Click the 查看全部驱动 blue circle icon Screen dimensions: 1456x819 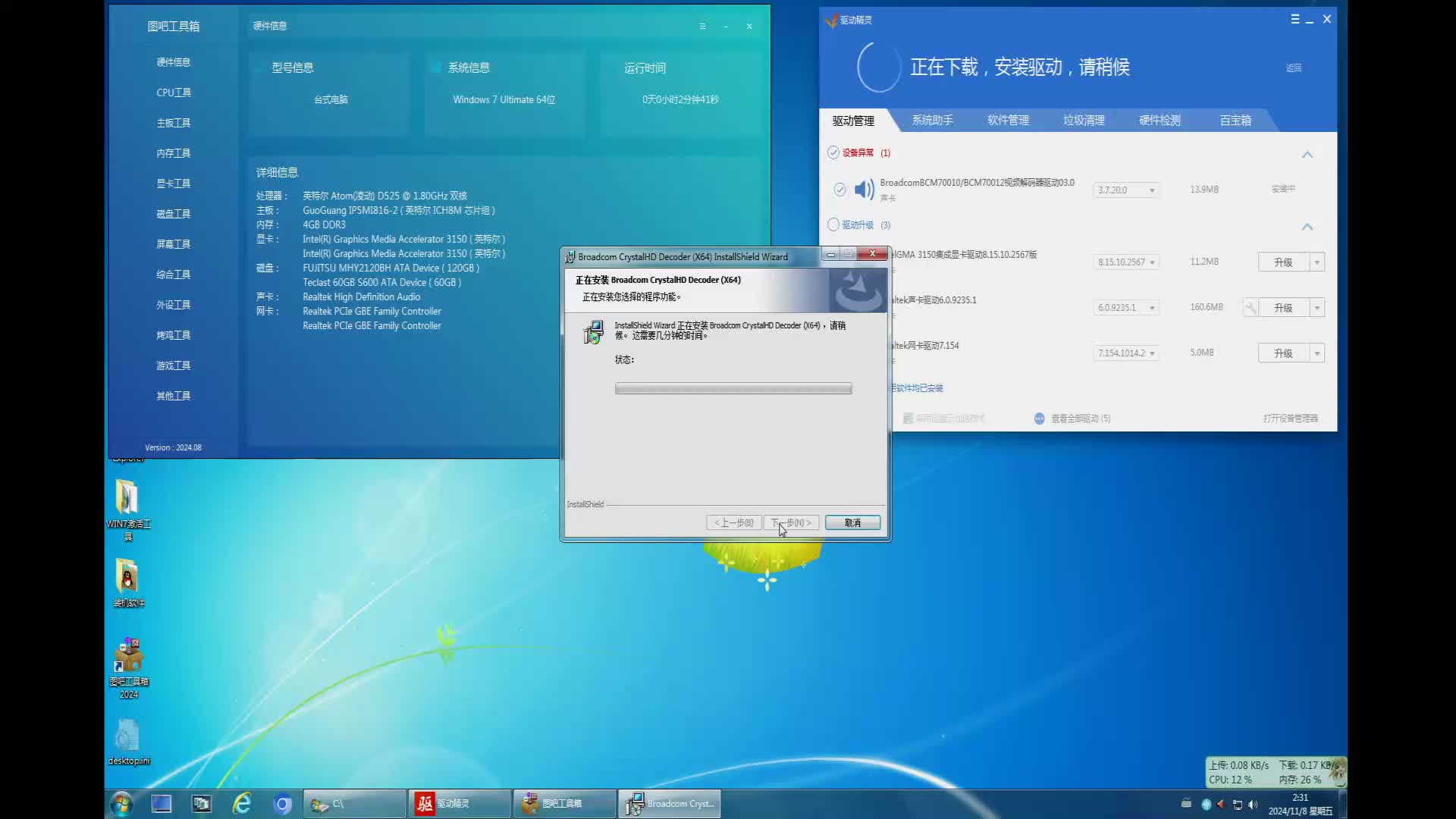click(x=1038, y=418)
